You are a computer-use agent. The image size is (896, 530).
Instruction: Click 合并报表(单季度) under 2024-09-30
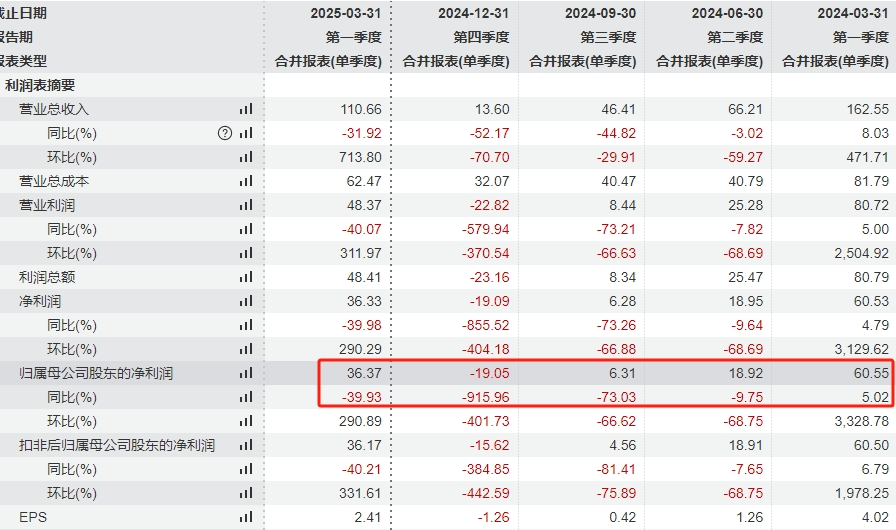click(x=583, y=61)
